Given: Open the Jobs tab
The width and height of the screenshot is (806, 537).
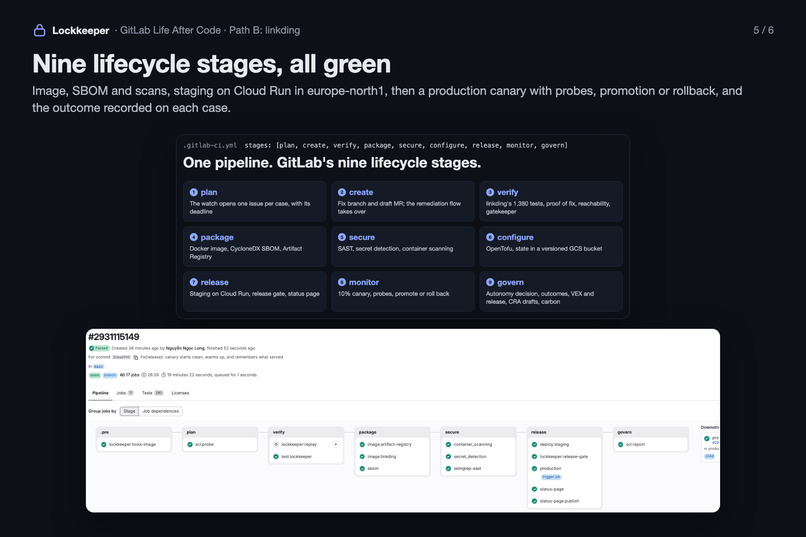Looking at the screenshot, I should coord(125,393).
